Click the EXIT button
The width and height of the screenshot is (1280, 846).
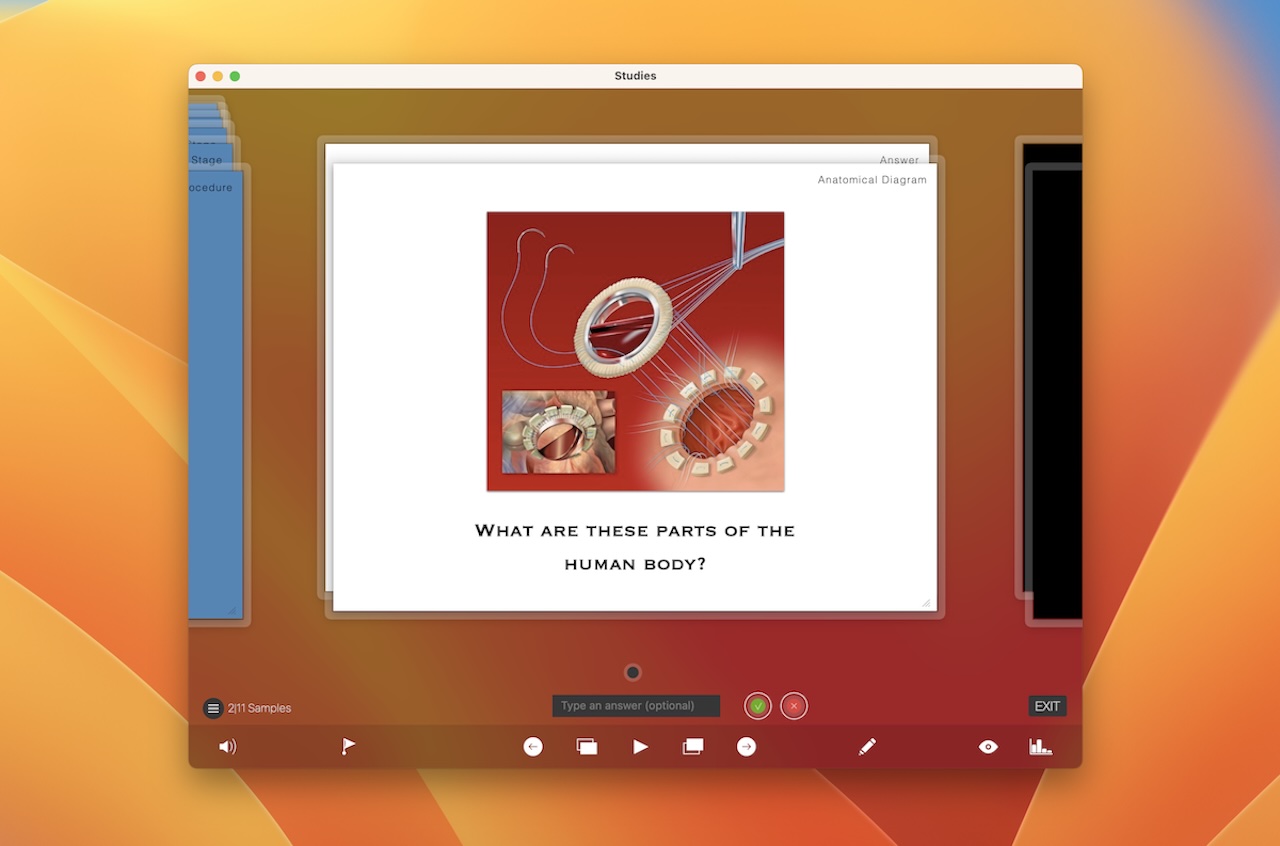click(x=1047, y=706)
